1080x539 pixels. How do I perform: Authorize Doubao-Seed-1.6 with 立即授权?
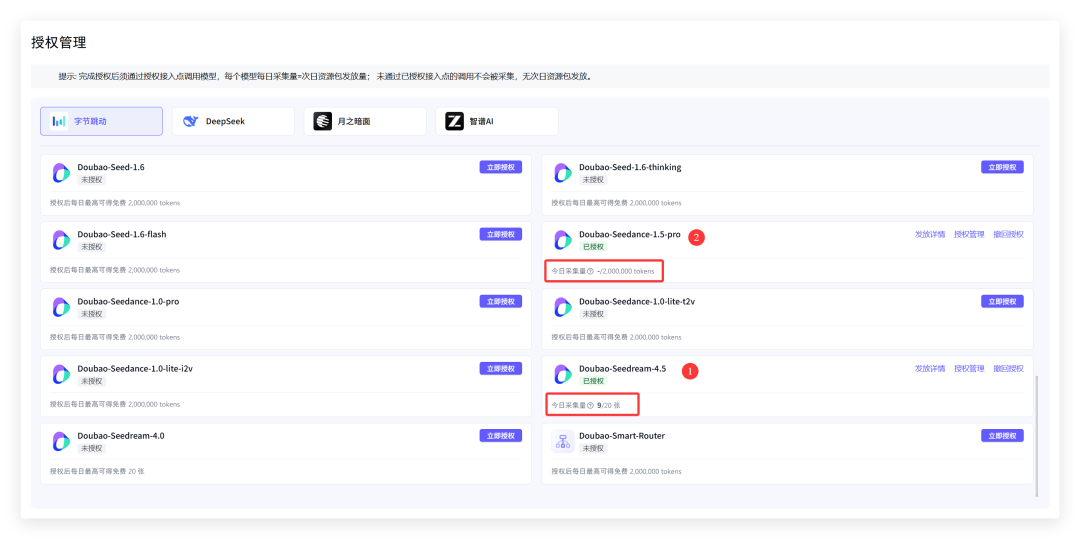pyautogui.click(x=501, y=167)
